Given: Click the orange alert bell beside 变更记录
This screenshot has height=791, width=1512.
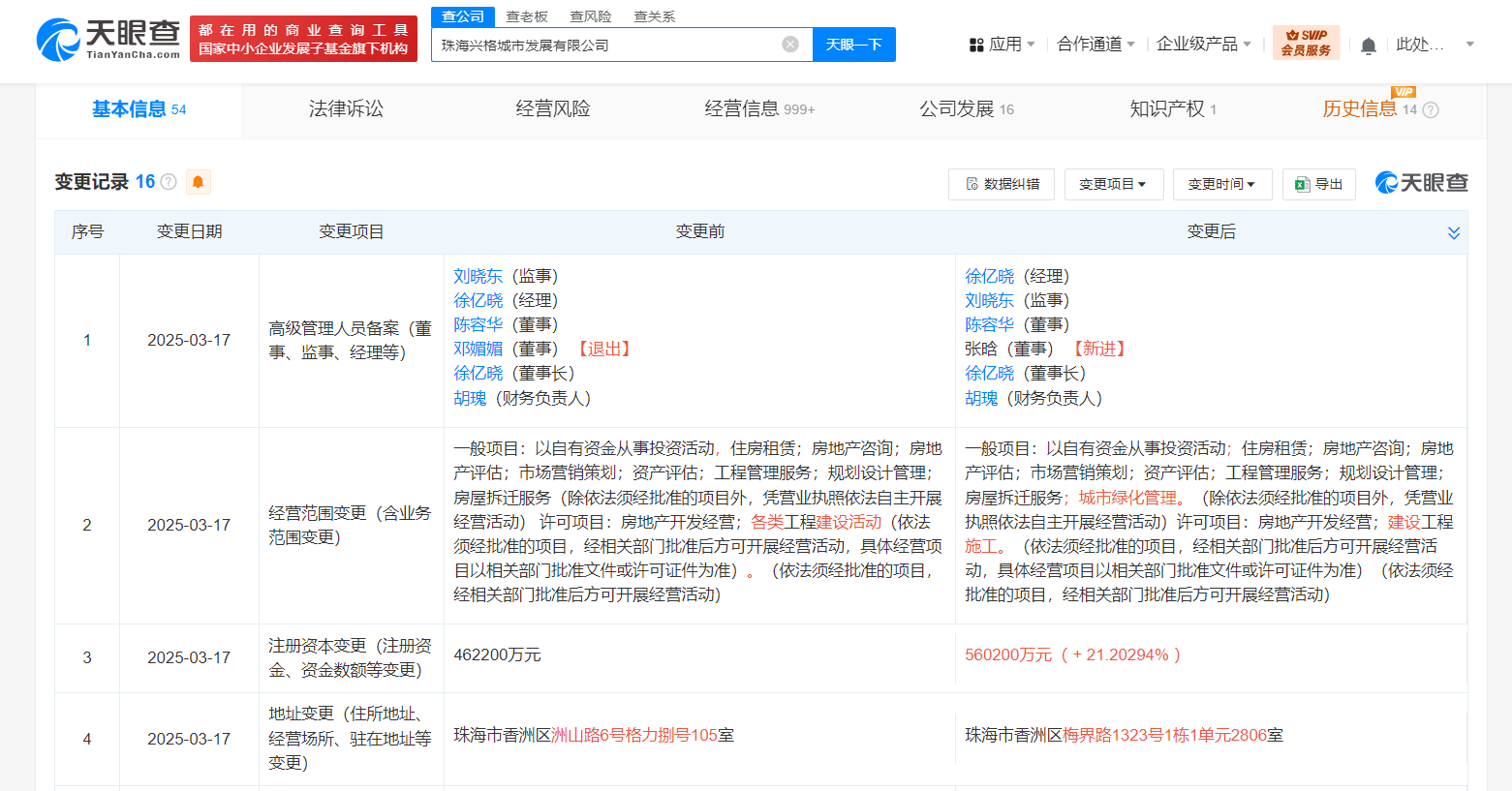Looking at the screenshot, I should click(x=198, y=182).
